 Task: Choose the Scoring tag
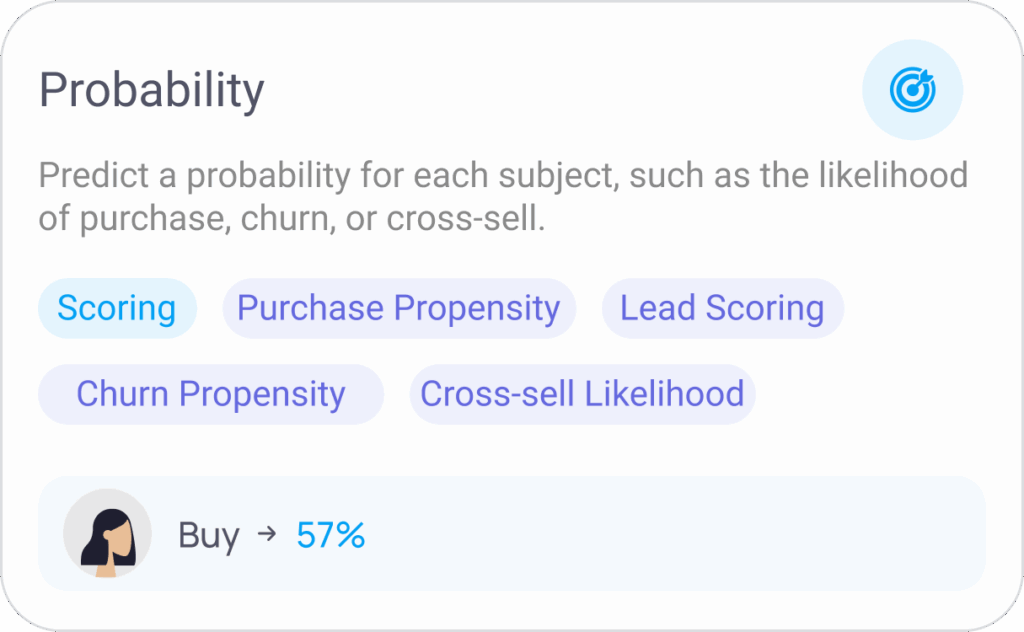[x=117, y=308]
